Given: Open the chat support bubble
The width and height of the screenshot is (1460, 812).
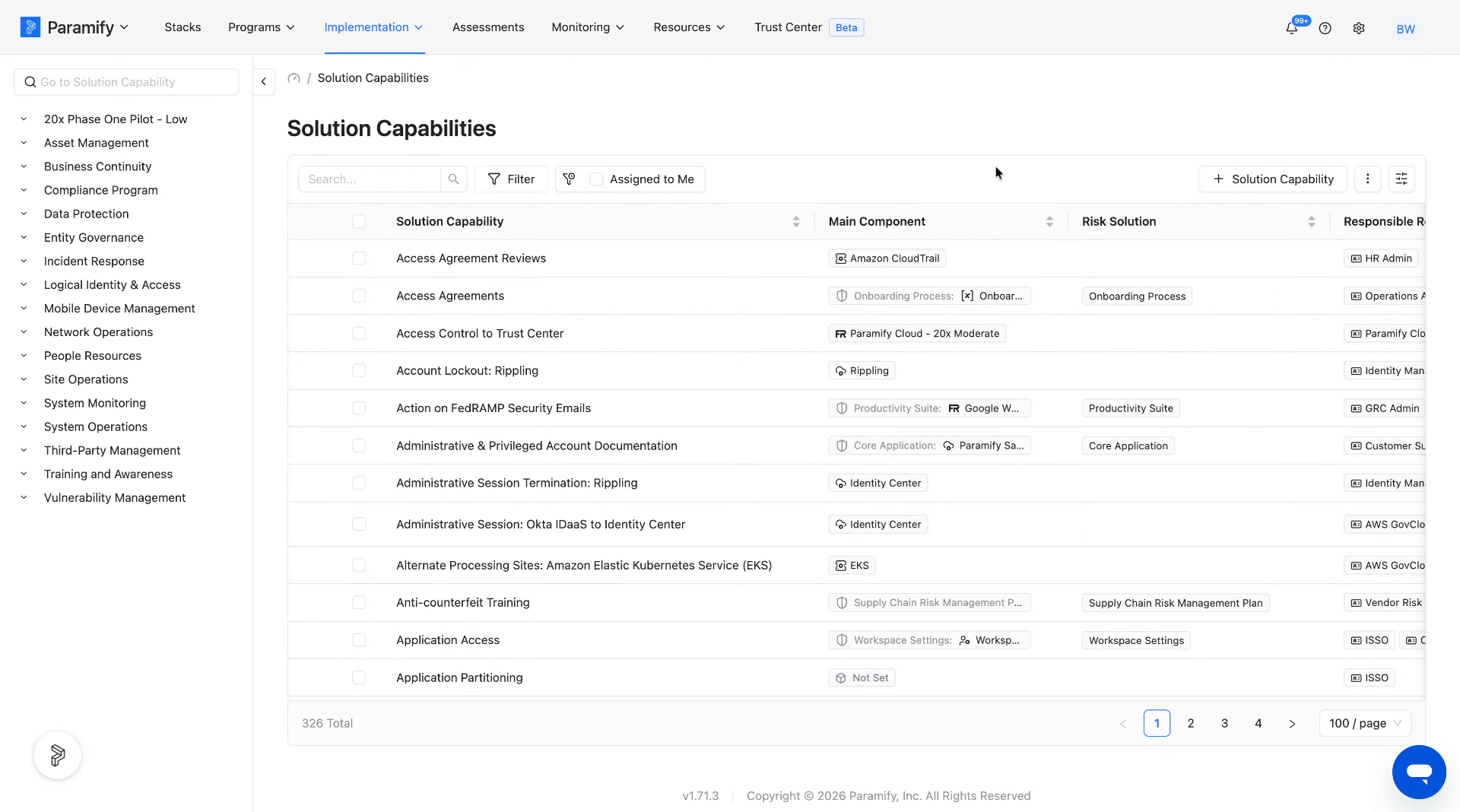Looking at the screenshot, I should coord(1419,772).
